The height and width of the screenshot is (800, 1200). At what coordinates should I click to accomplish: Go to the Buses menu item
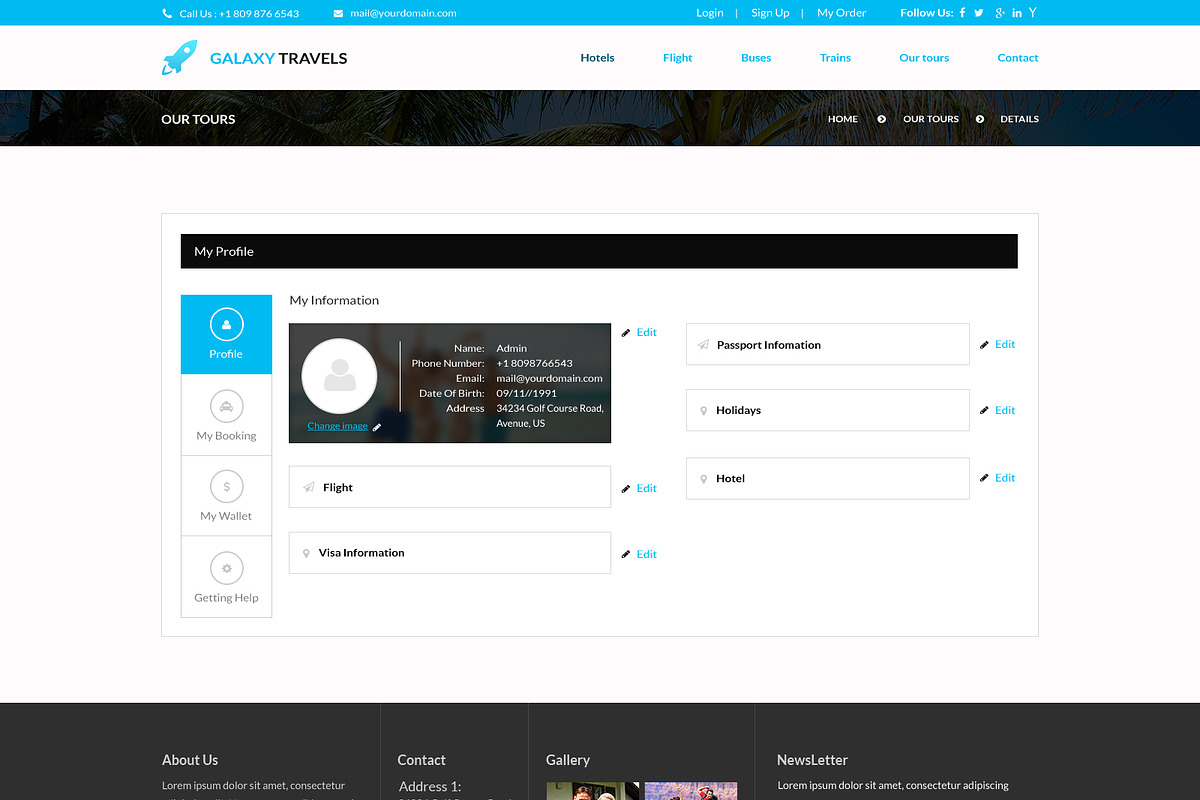(x=756, y=58)
